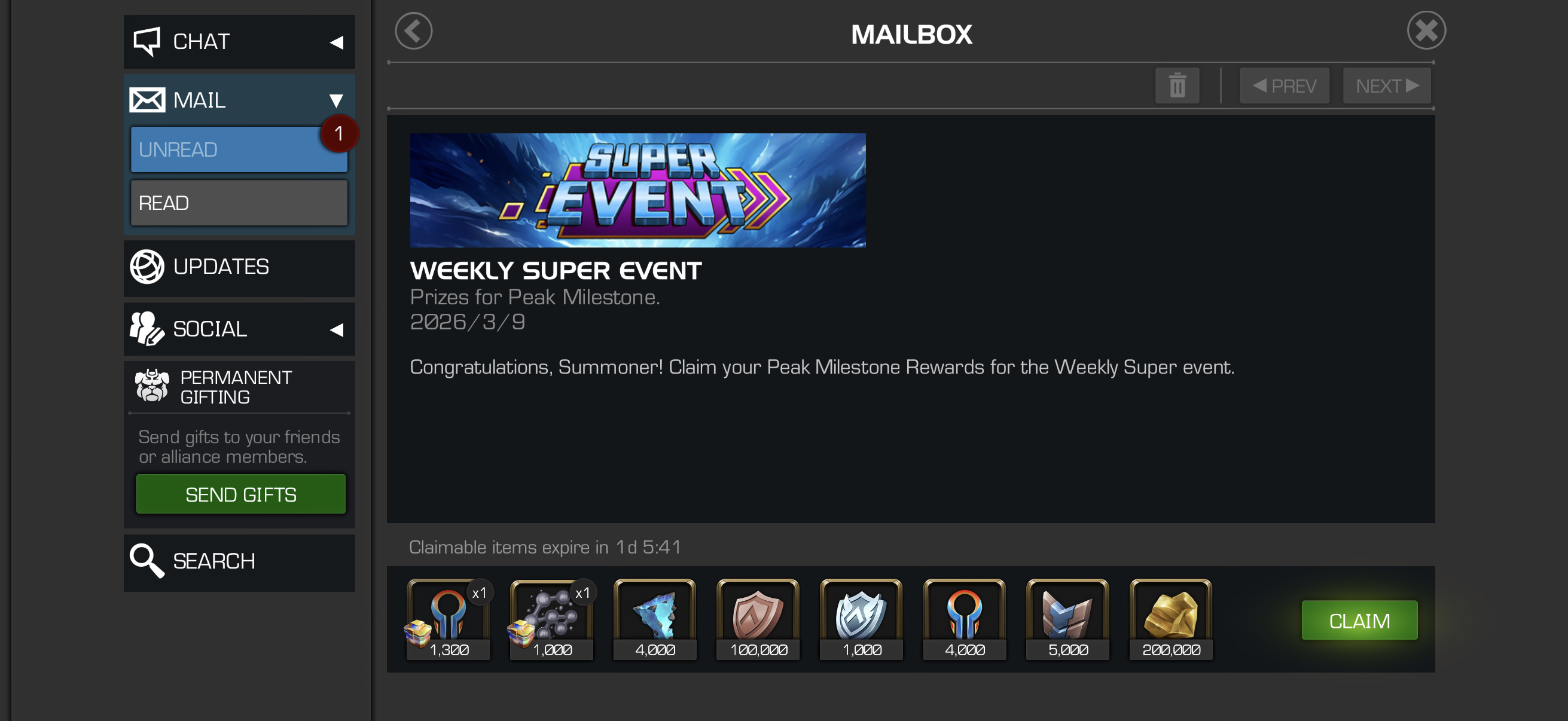Collapse the Mail section arrow
Viewport: 1568px width, 721px height.
[x=336, y=100]
